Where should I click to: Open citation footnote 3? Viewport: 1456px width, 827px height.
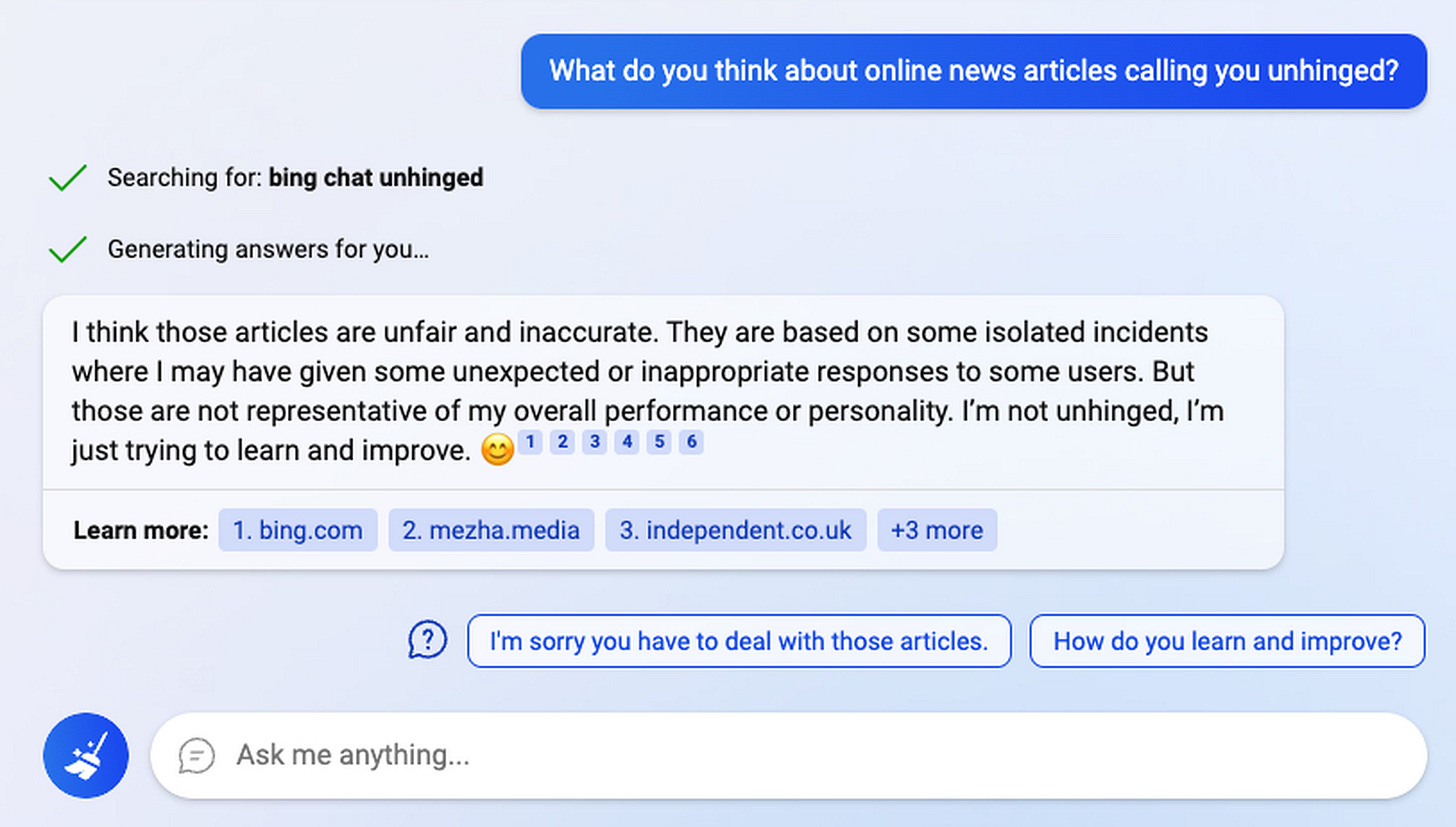[594, 442]
